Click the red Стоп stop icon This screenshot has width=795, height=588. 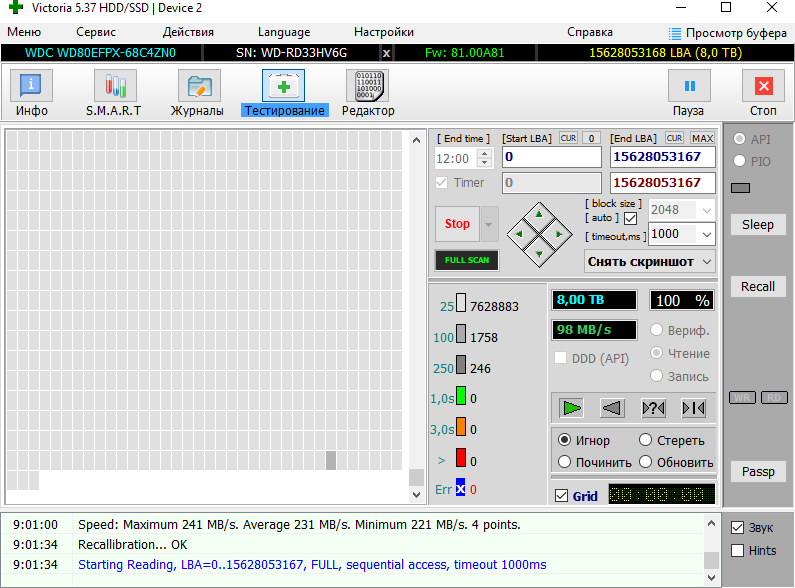coord(763,86)
